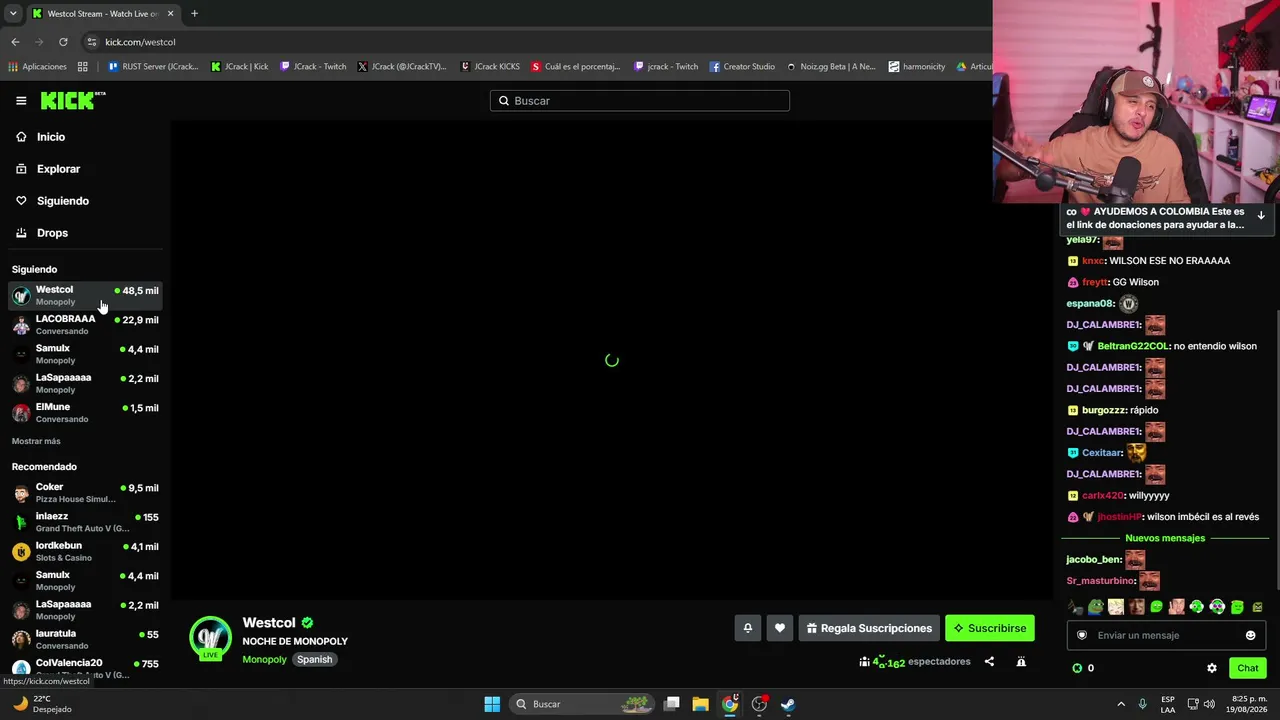Click the taskbar microphone icon
The height and width of the screenshot is (720, 1280).
pos(1142,704)
